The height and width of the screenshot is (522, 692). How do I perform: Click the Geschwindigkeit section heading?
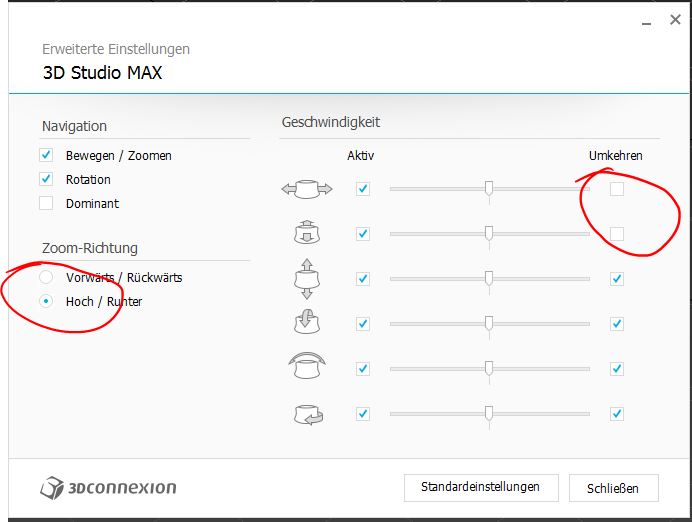click(331, 122)
